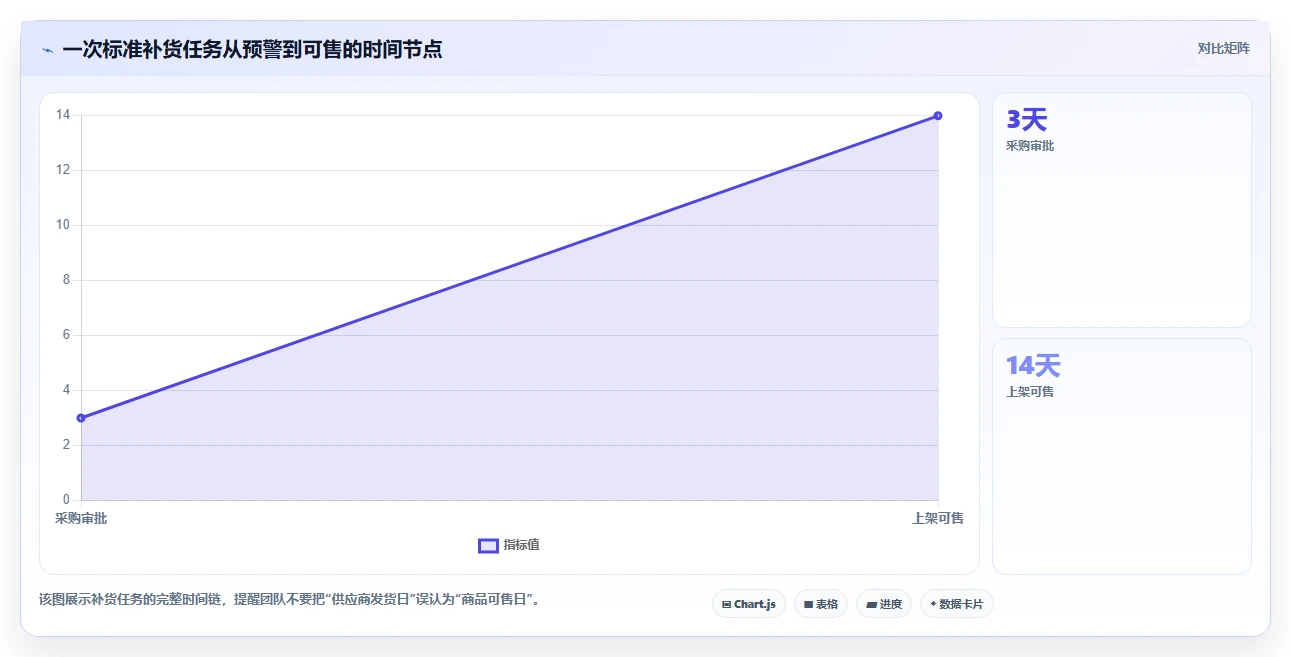1291x657 pixels.
Task: Click the 指标值 legend color box
Action: (488, 545)
